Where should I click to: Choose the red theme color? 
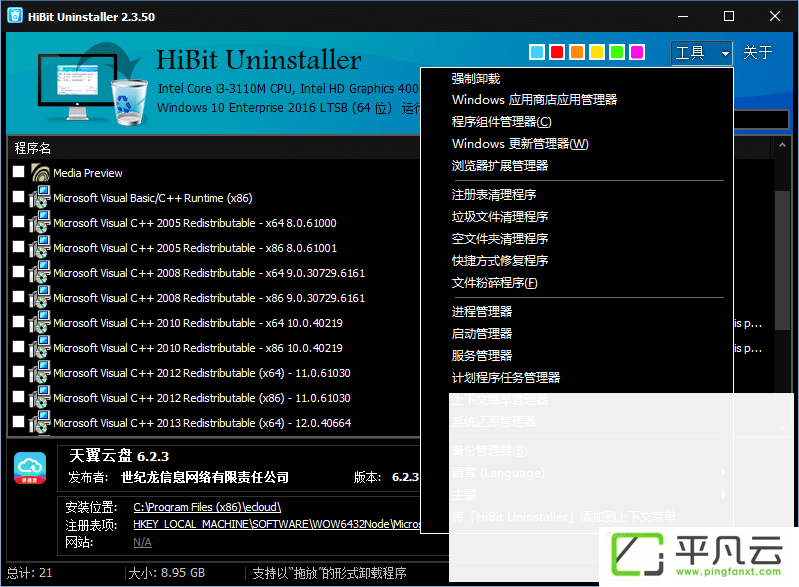557,52
